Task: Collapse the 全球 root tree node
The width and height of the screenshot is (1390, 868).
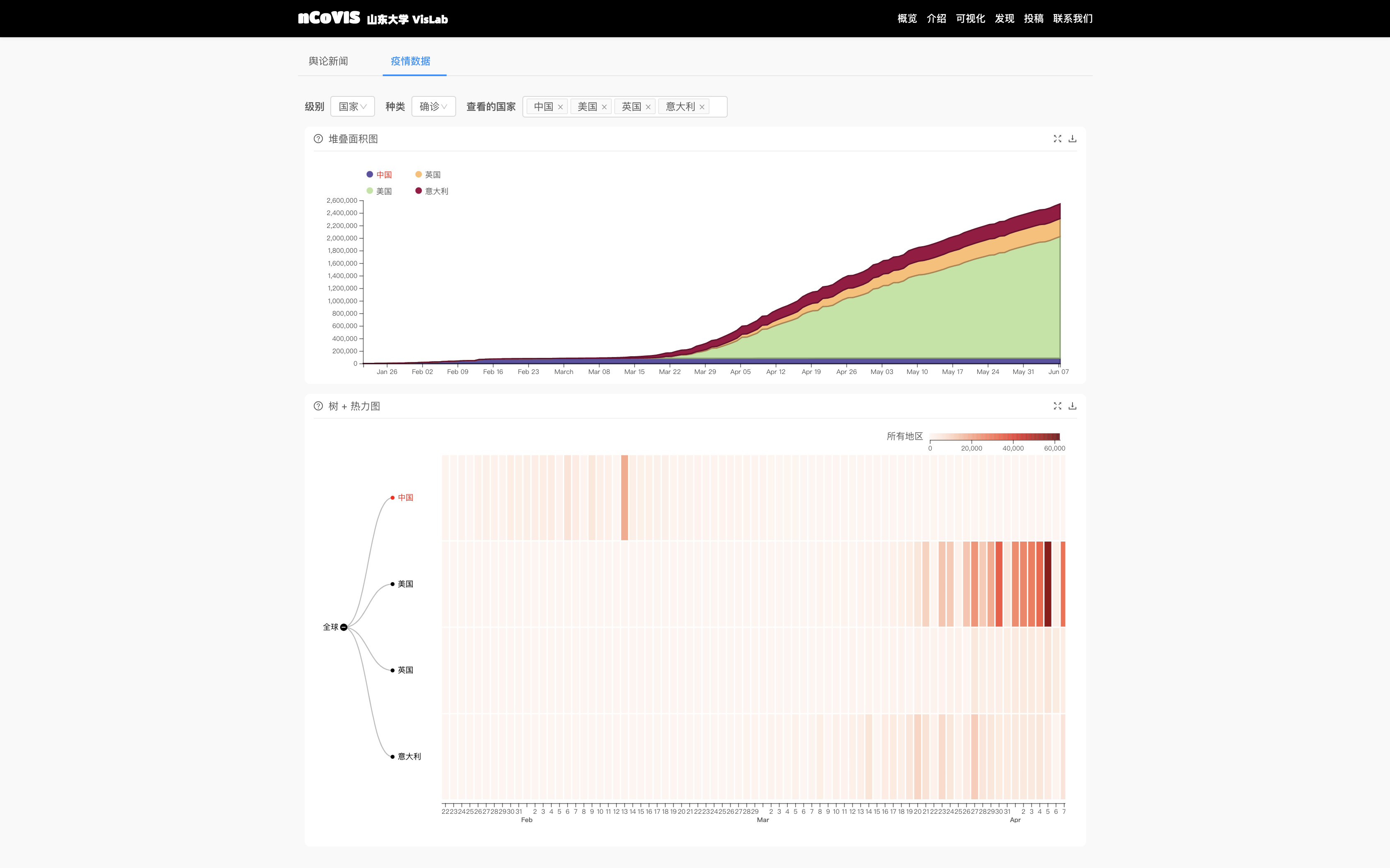Action: (344, 627)
